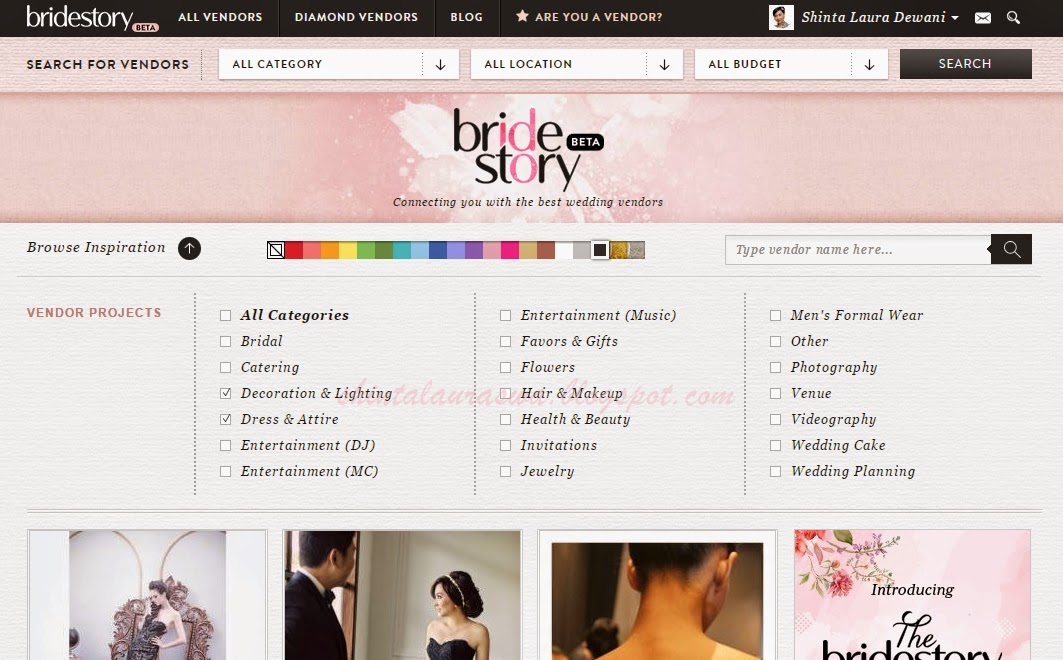Check the Catering checkbox
This screenshot has width=1063, height=660.
[226, 367]
